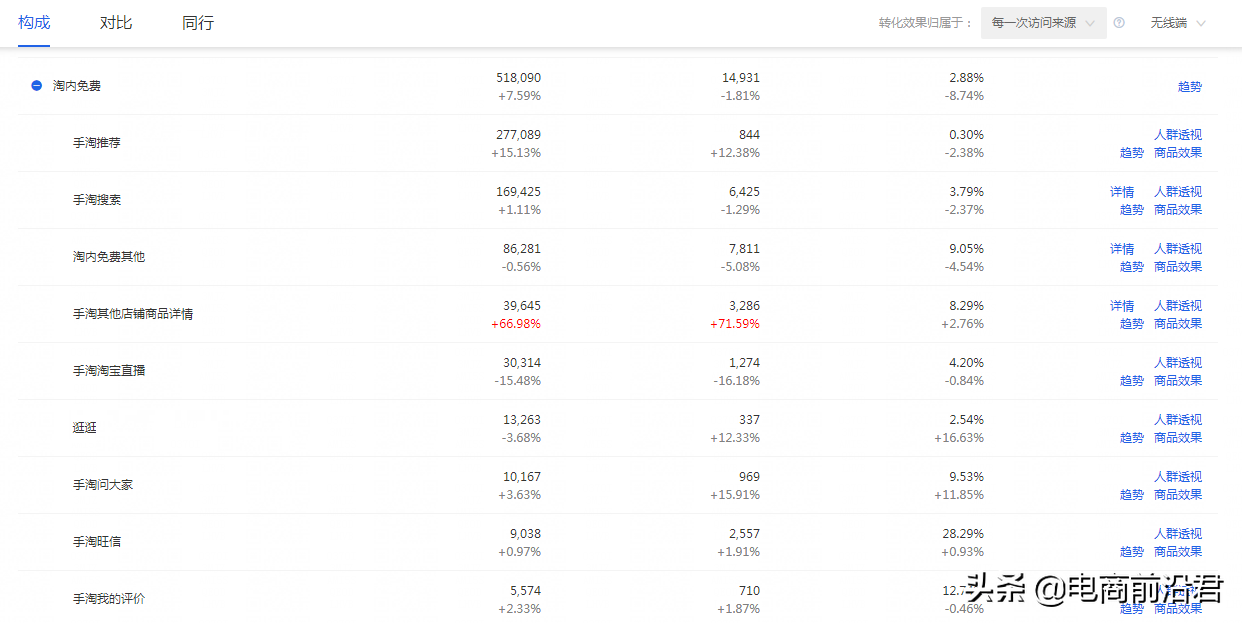Image resolution: width=1242 pixels, height=623 pixels.
Task: View 商品效果 for 逛逛 row
Action: tap(1178, 438)
